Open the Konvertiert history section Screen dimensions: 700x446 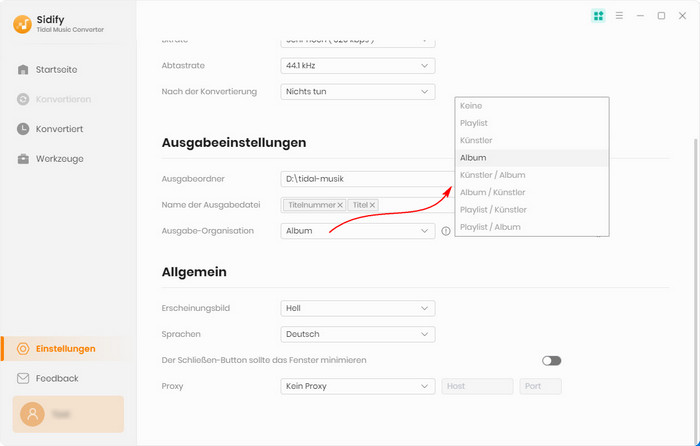(x=59, y=129)
